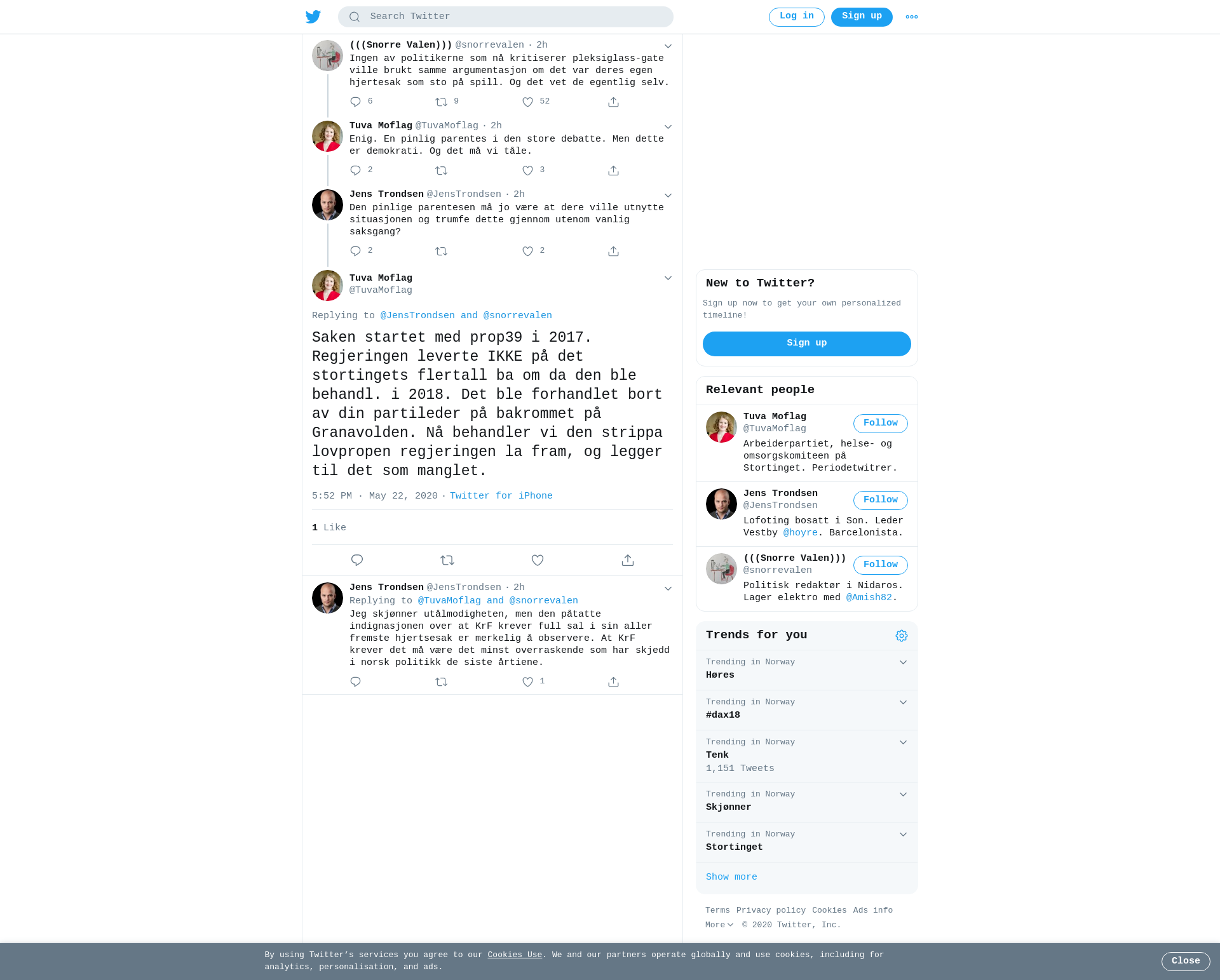Open the Terms footer link
Viewport: 1220px width, 980px height.
(x=717, y=910)
